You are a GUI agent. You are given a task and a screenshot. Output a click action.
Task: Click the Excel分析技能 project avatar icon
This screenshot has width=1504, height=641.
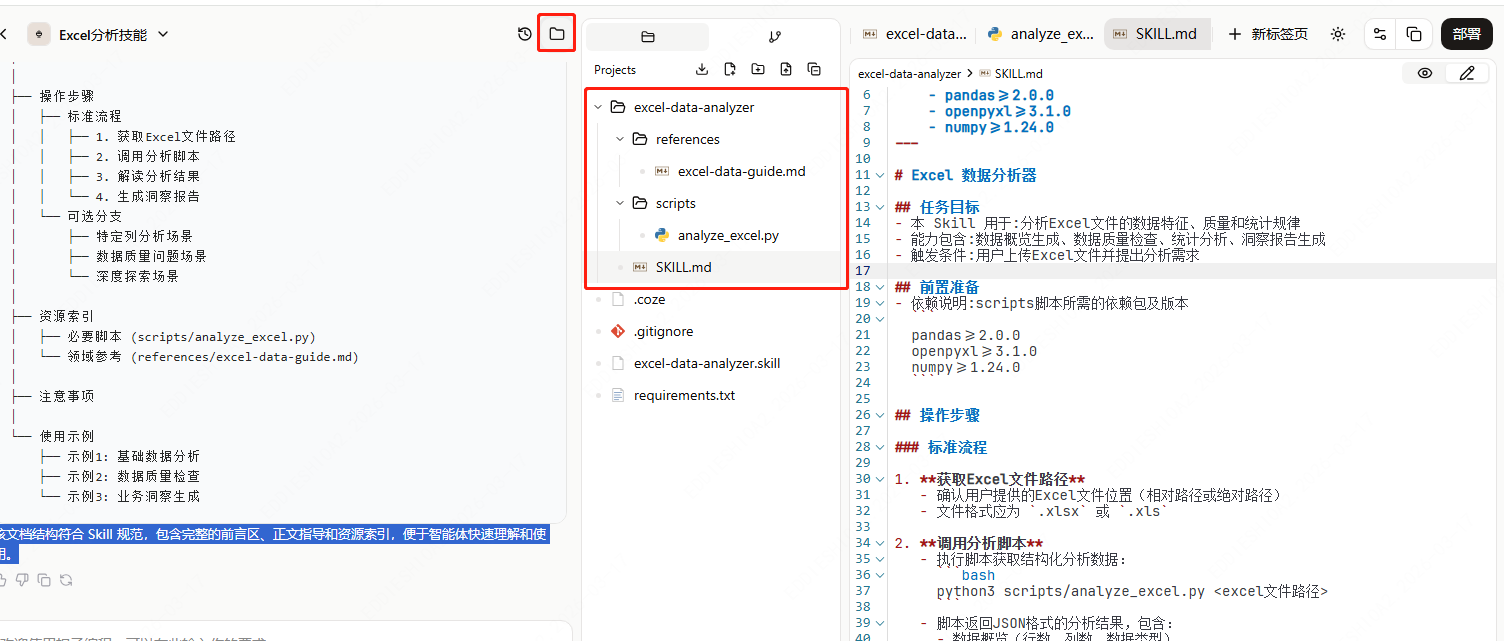(38, 34)
